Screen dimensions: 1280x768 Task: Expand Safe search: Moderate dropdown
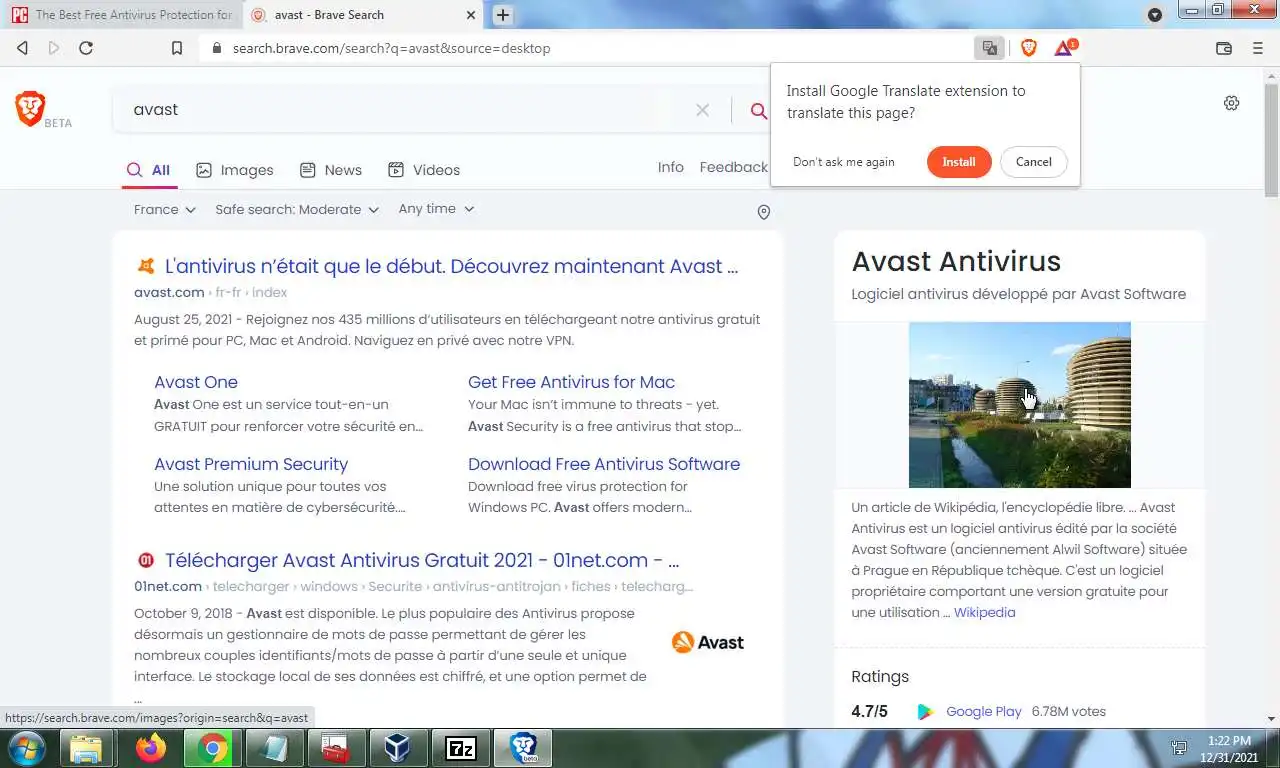click(x=297, y=209)
